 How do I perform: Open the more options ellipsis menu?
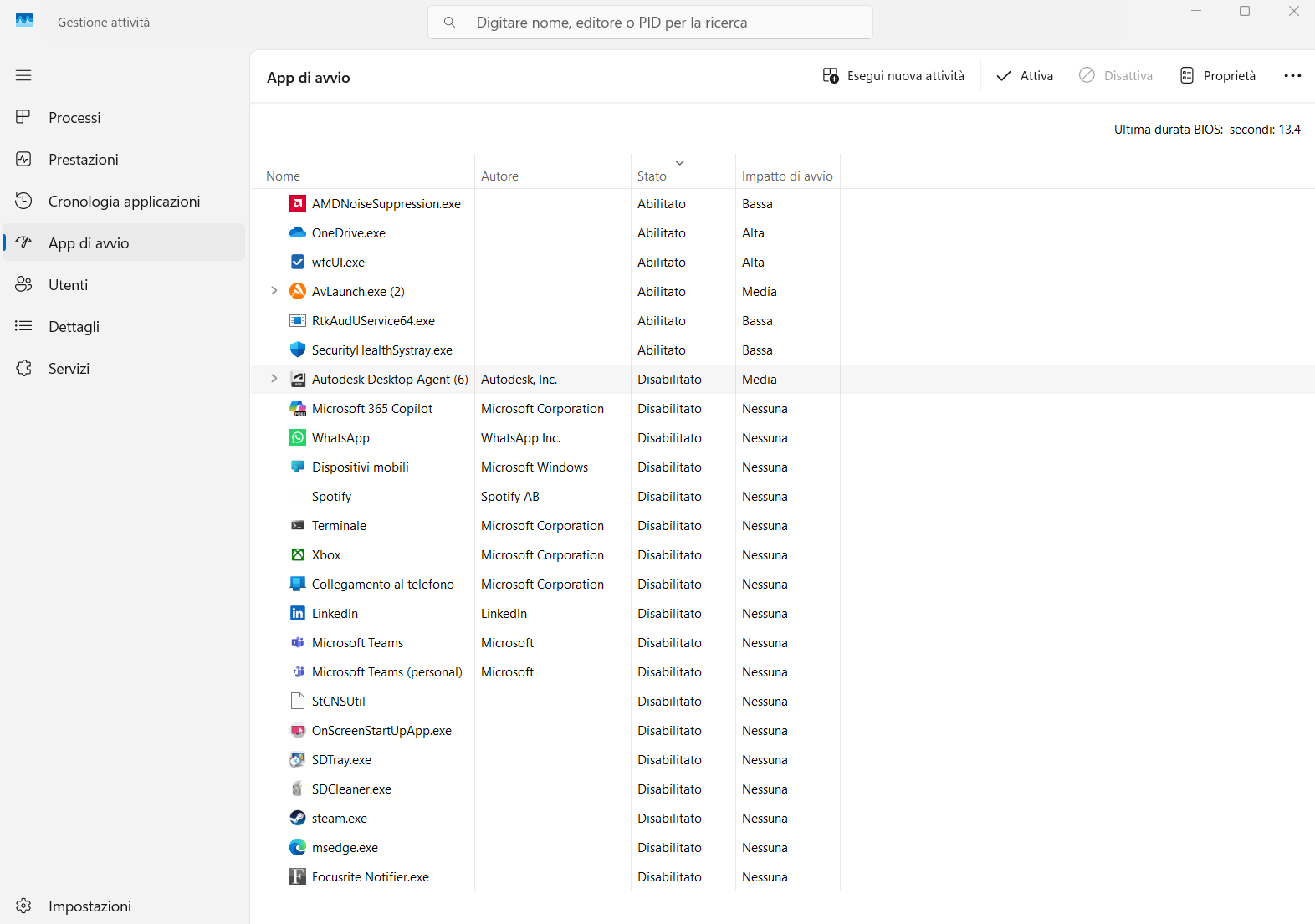click(1292, 76)
